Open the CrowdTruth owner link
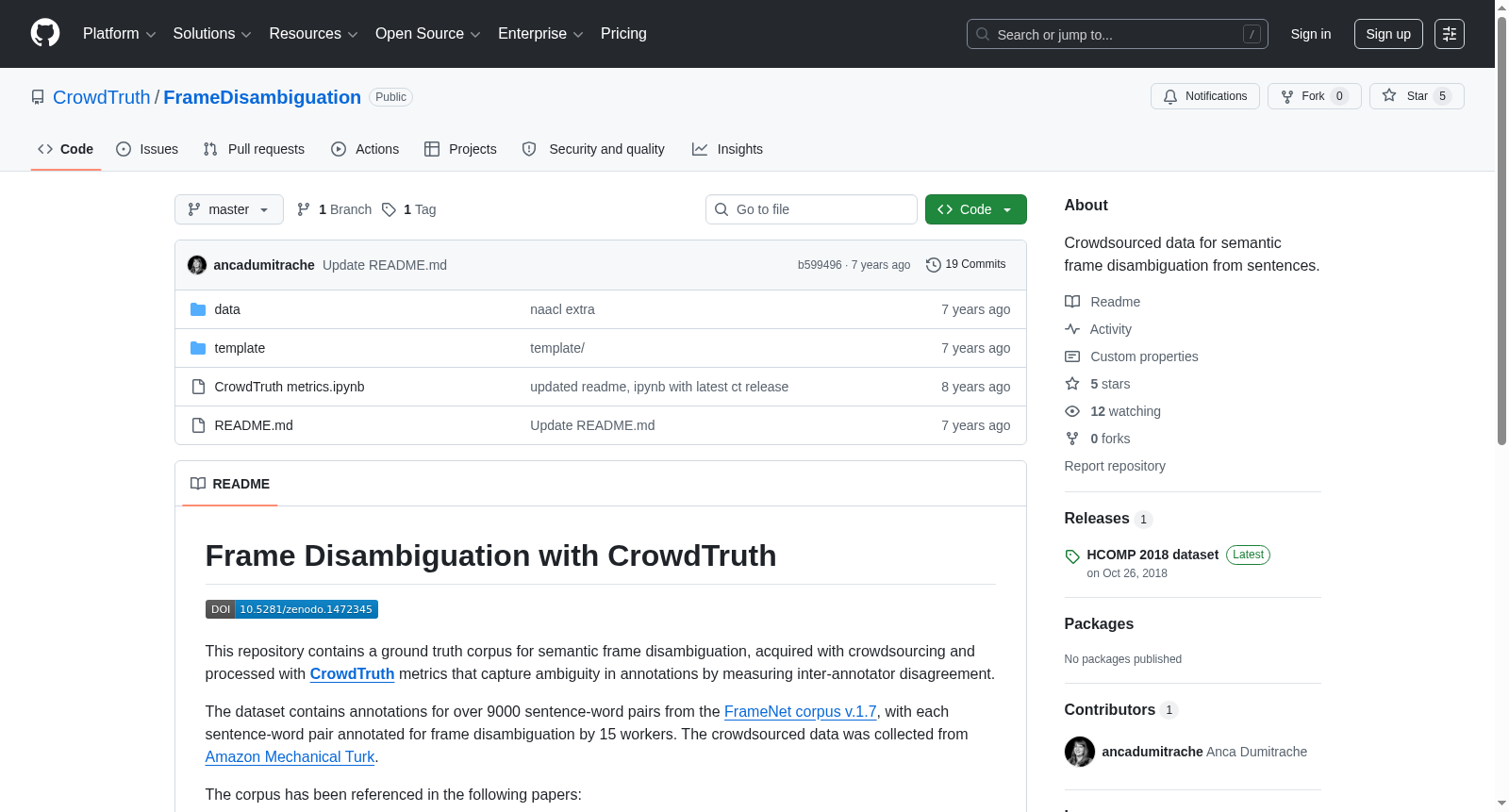 [x=102, y=97]
